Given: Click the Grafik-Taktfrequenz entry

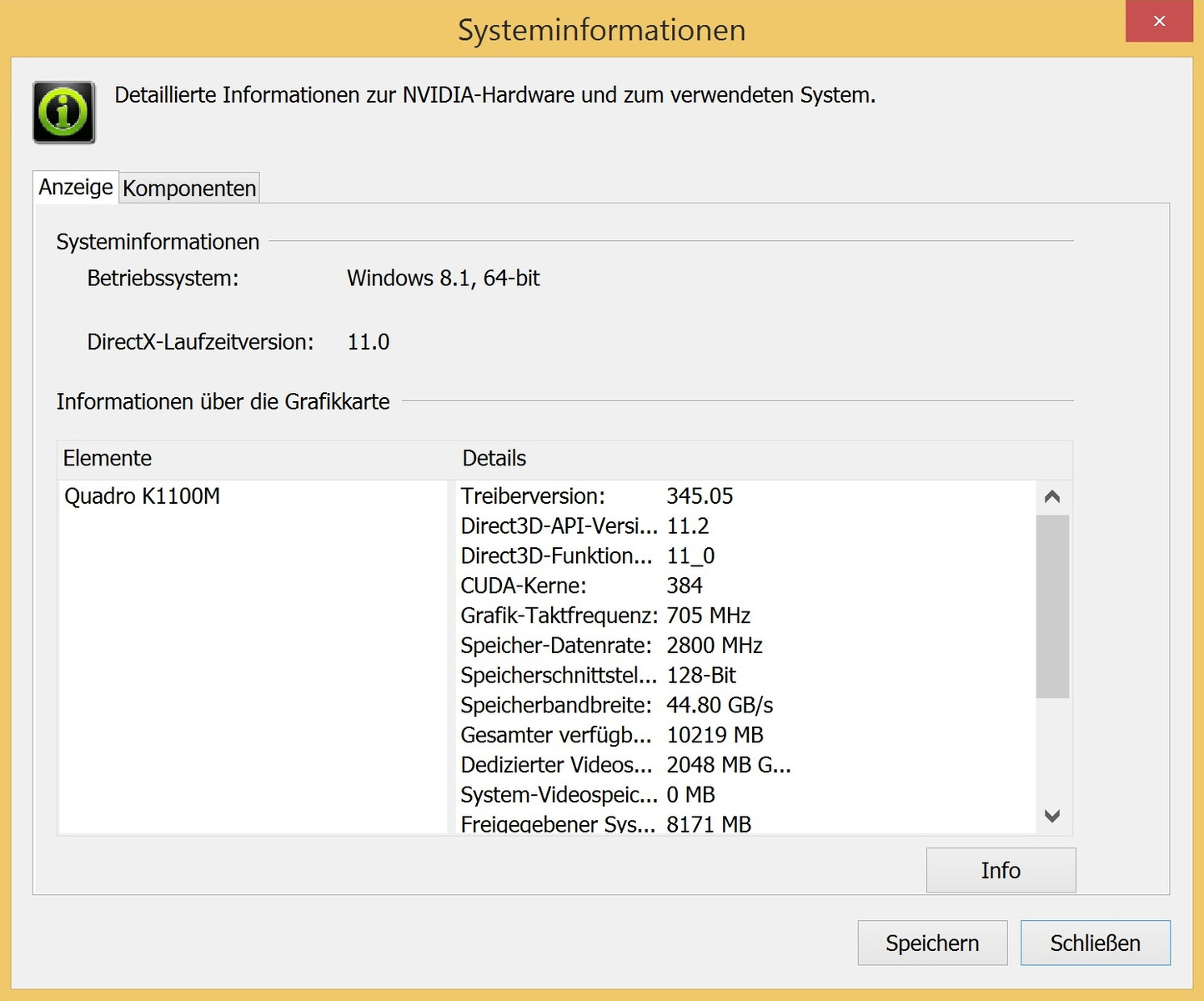Looking at the screenshot, I should [x=605, y=616].
